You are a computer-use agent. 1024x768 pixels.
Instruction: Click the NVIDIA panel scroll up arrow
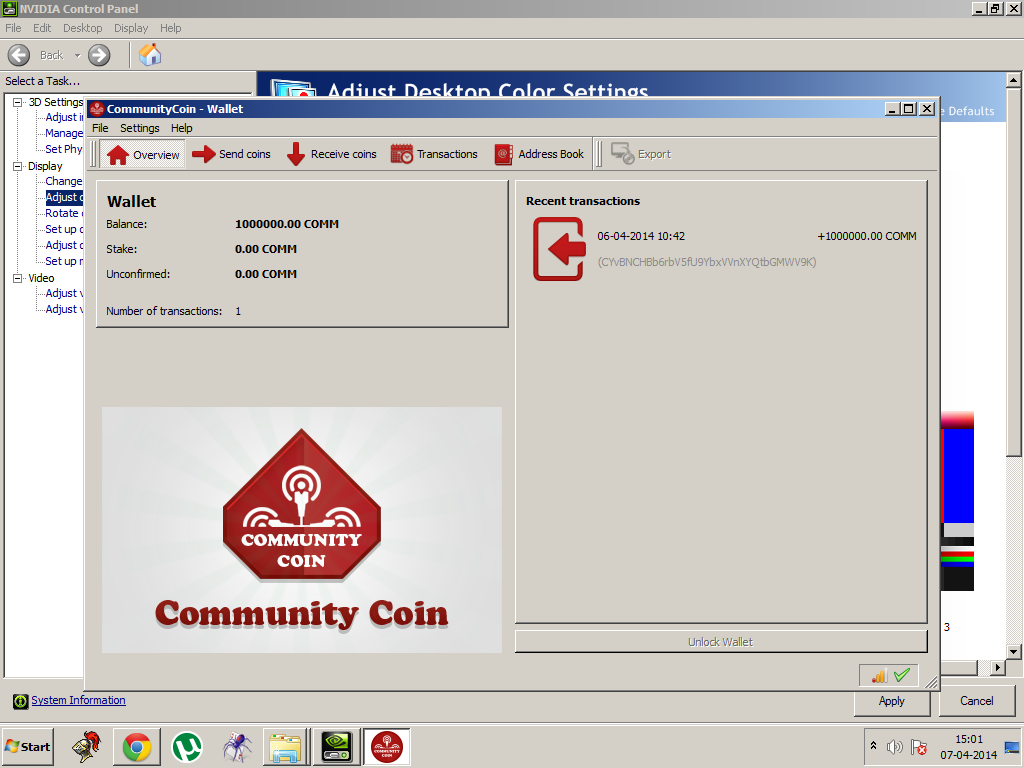[x=1013, y=80]
